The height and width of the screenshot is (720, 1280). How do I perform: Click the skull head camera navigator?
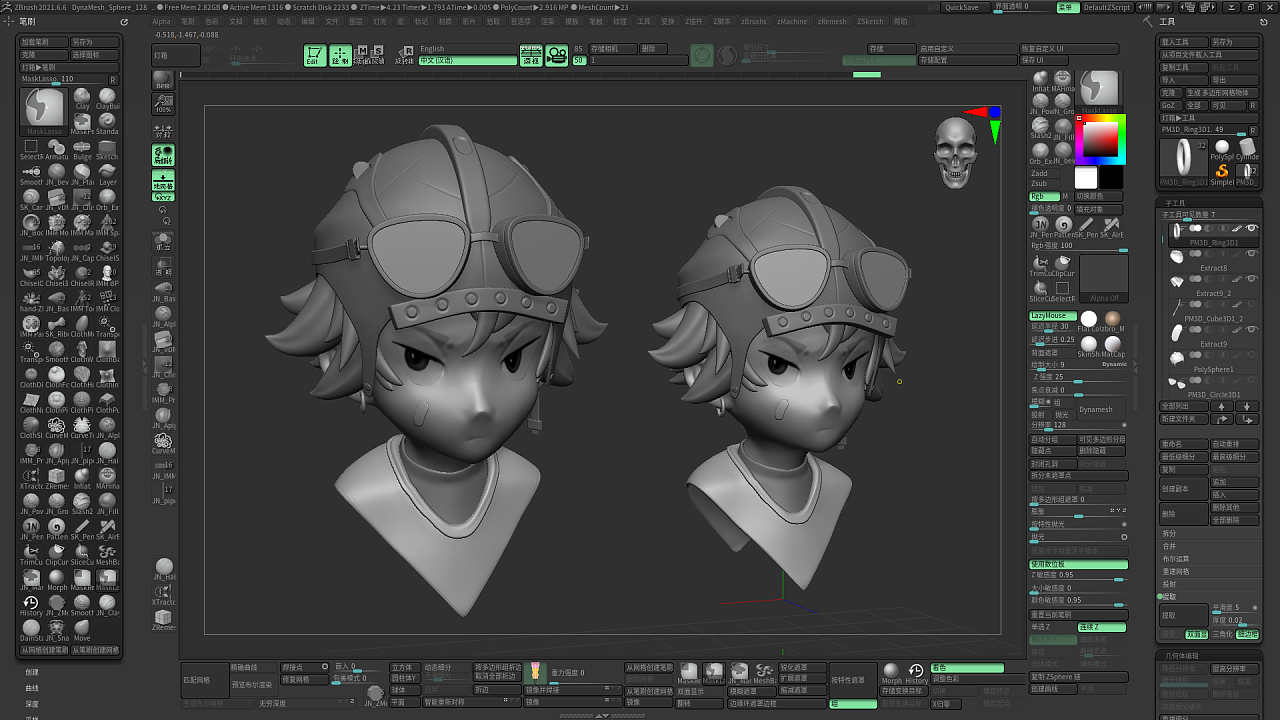[955, 152]
